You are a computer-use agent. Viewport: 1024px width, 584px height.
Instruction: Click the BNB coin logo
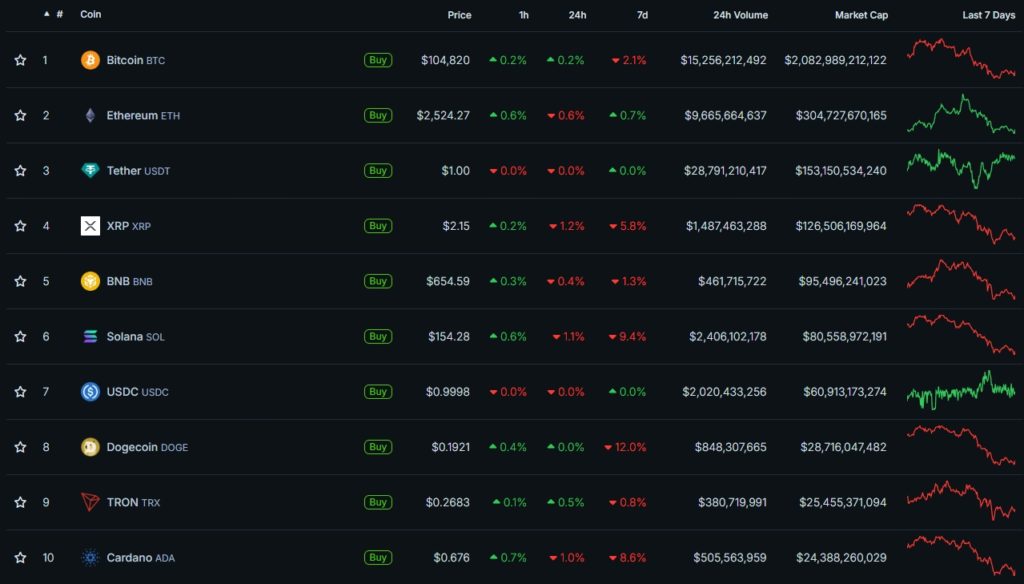(x=91, y=281)
